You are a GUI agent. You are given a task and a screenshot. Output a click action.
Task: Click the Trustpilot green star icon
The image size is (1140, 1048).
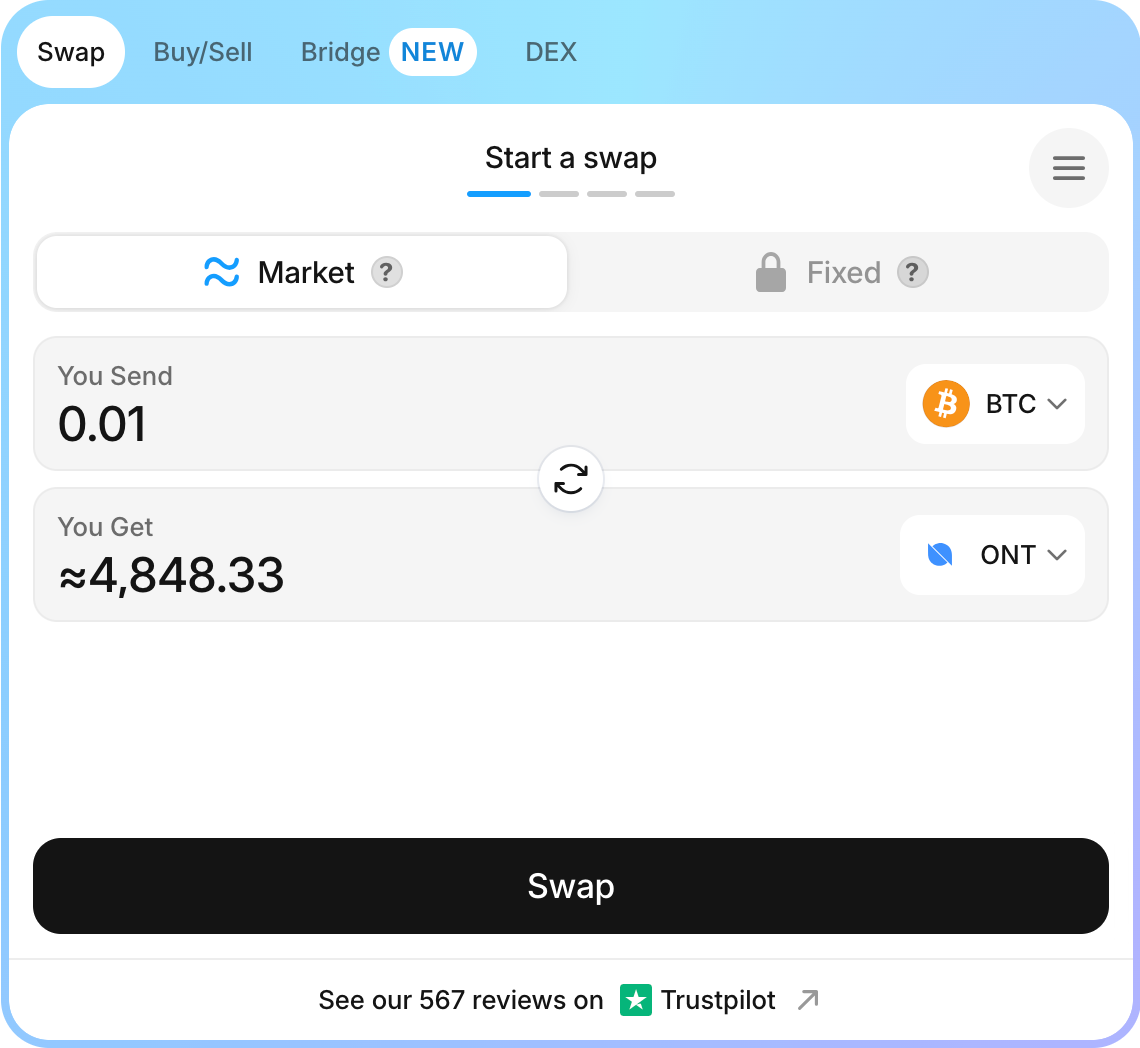635,1000
